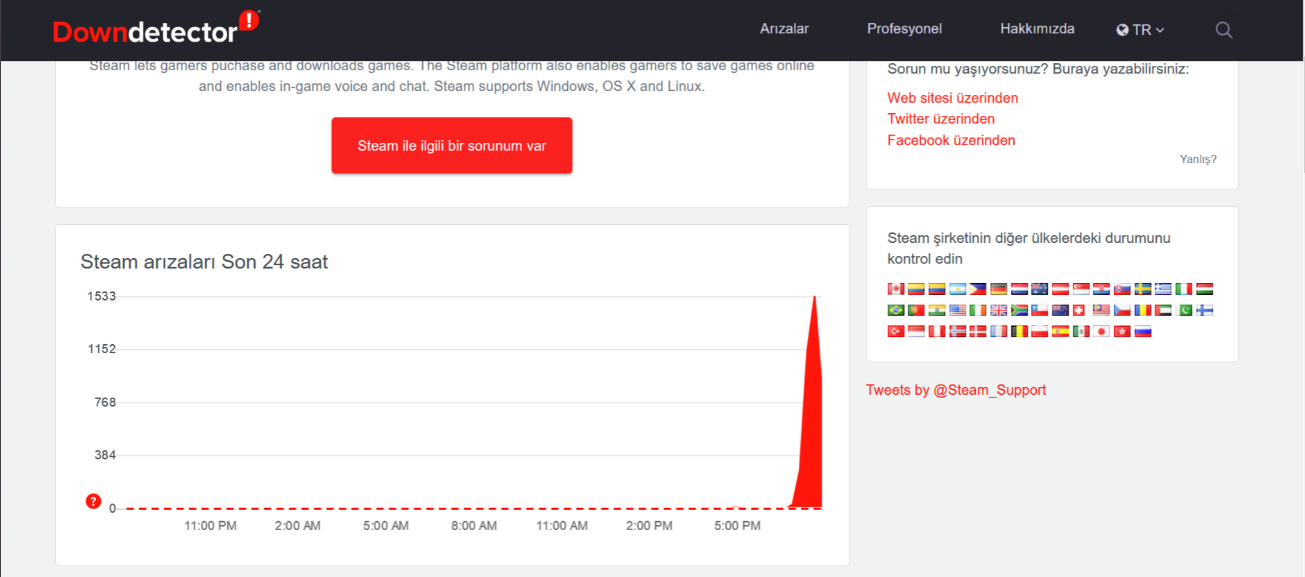This screenshot has height=577, width=1305.
Task: Click the '1533' y-axis value
Action: click(x=101, y=296)
